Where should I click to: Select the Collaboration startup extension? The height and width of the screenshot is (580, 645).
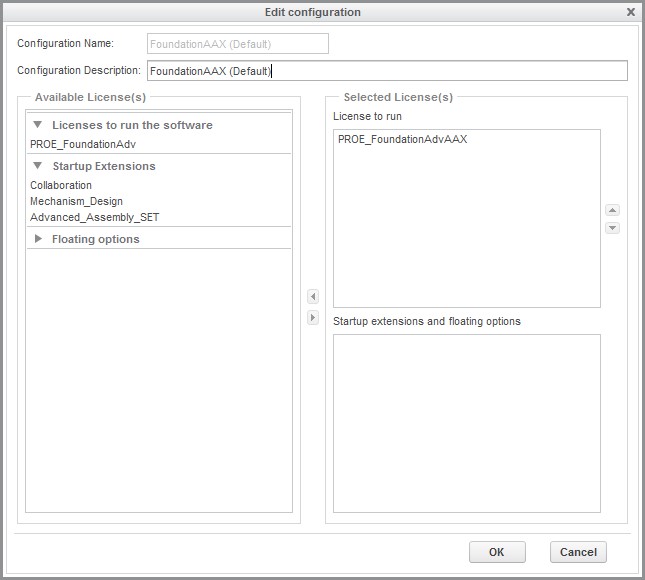(x=61, y=186)
